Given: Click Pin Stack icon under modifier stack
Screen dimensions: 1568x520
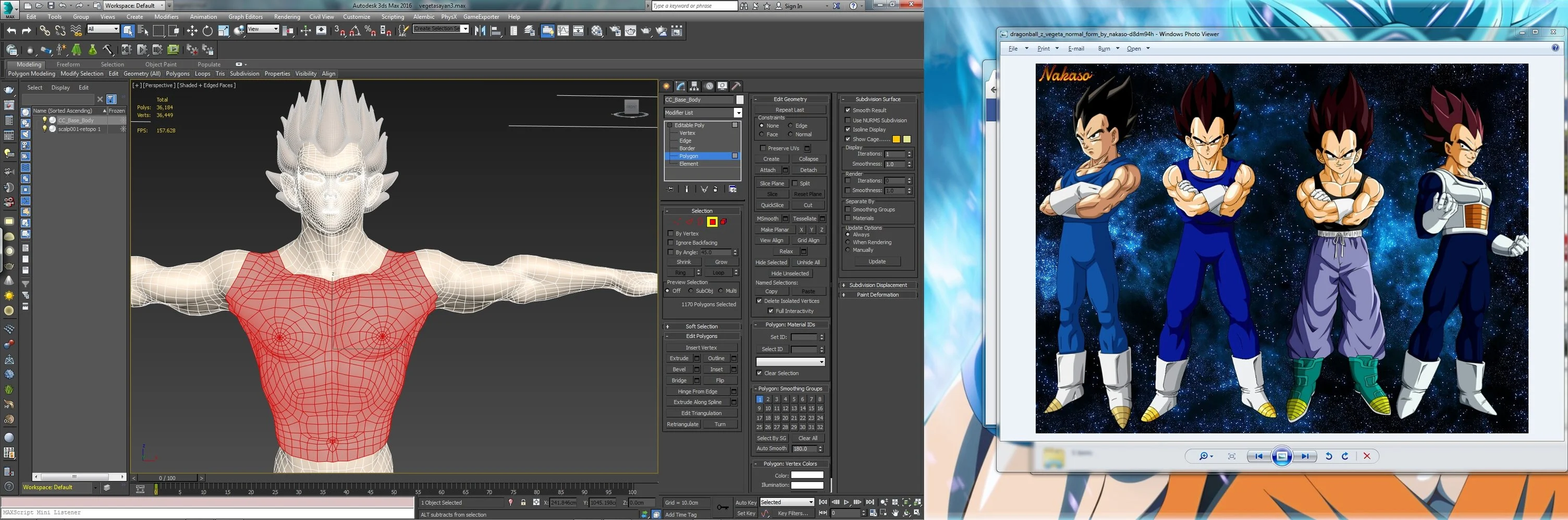Looking at the screenshot, I should pos(671,189).
